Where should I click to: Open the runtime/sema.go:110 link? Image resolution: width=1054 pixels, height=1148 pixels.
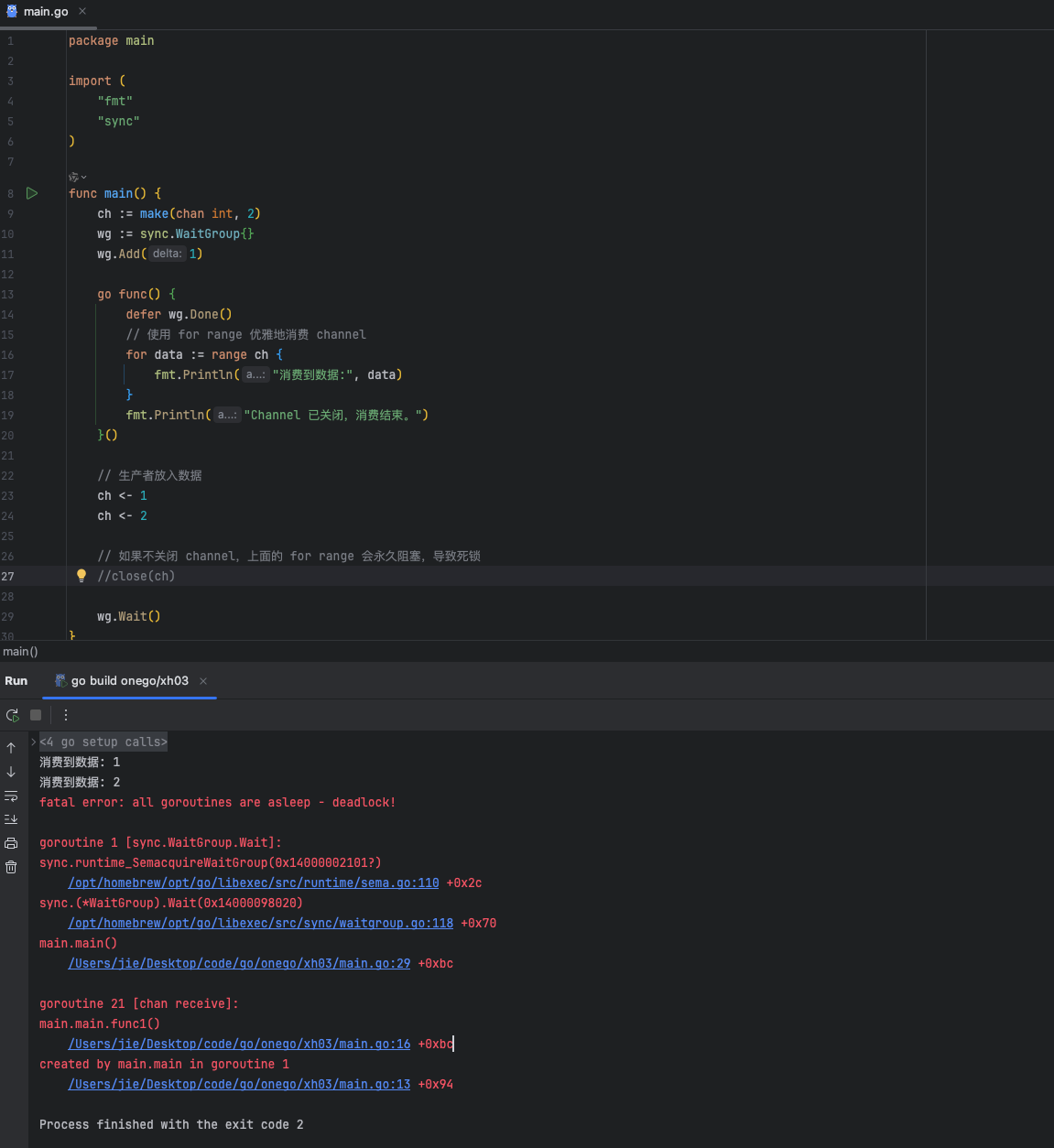(254, 883)
